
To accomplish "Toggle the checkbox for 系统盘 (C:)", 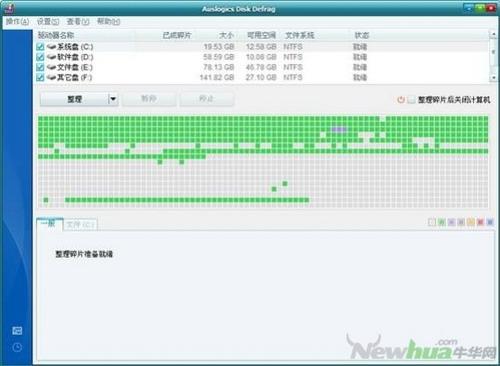I will [40, 47].
